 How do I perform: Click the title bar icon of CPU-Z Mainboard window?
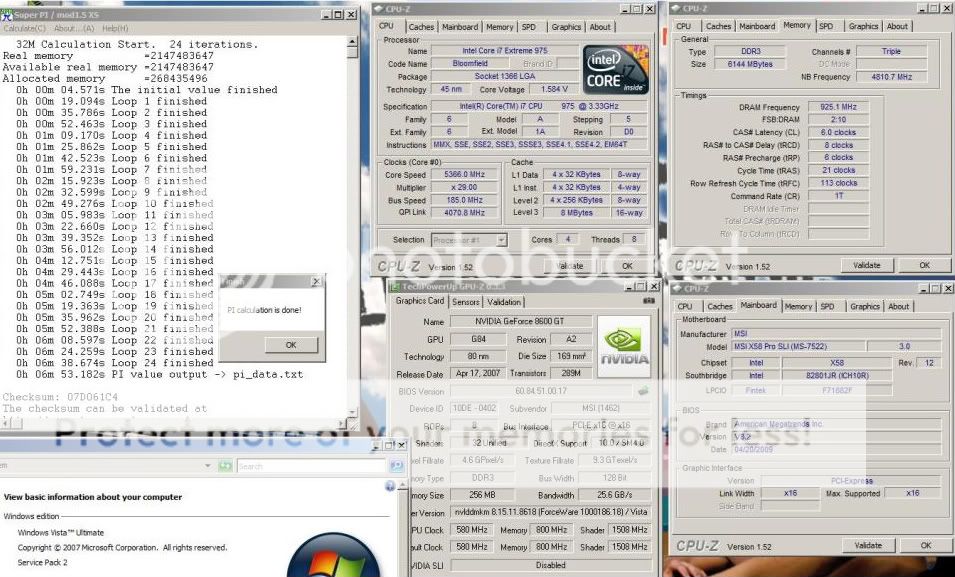[x=676, y=288]
